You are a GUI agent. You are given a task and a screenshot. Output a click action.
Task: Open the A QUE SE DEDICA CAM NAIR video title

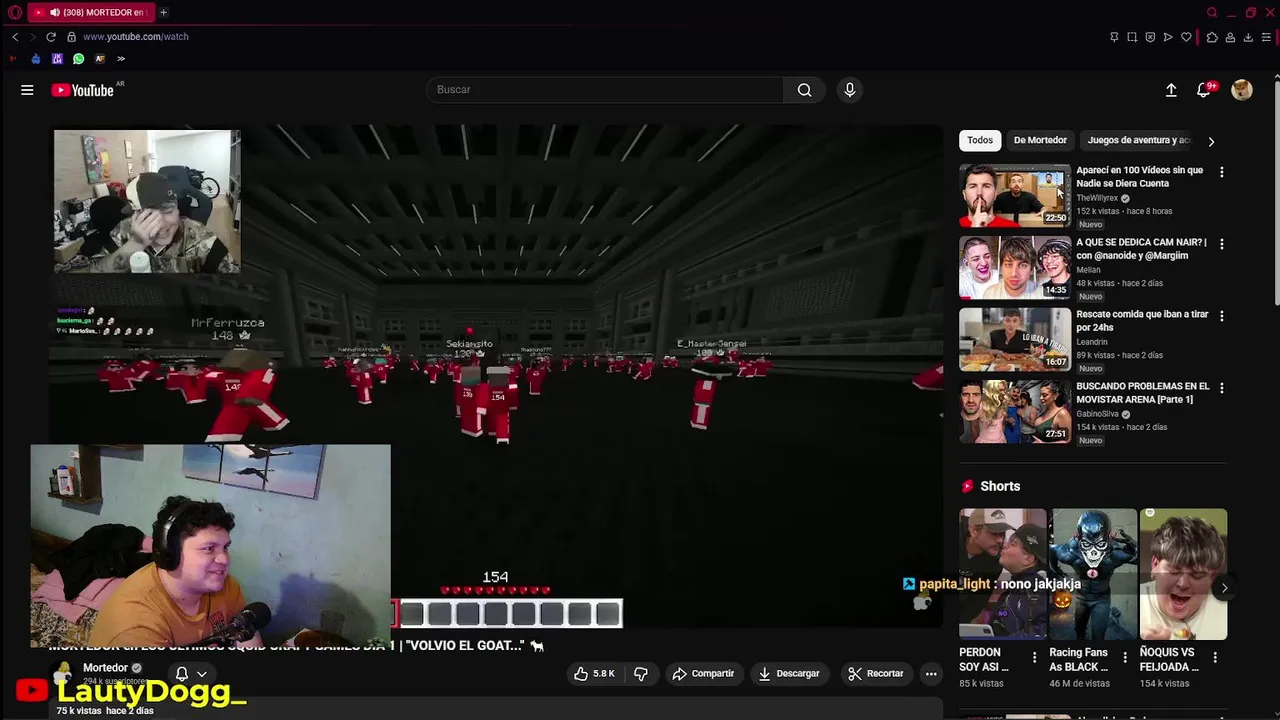click(x=1141, y=249)
